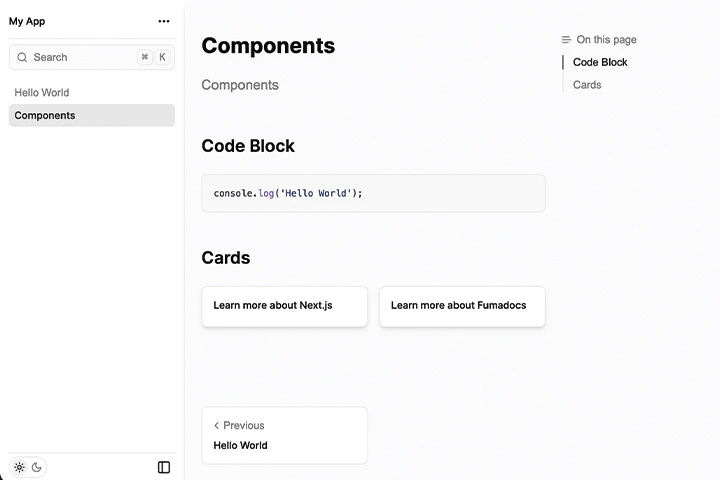Click the magnifier icon in the search box
The width and height of the screenshot is (720, 480).
click(x=22, y=57)
